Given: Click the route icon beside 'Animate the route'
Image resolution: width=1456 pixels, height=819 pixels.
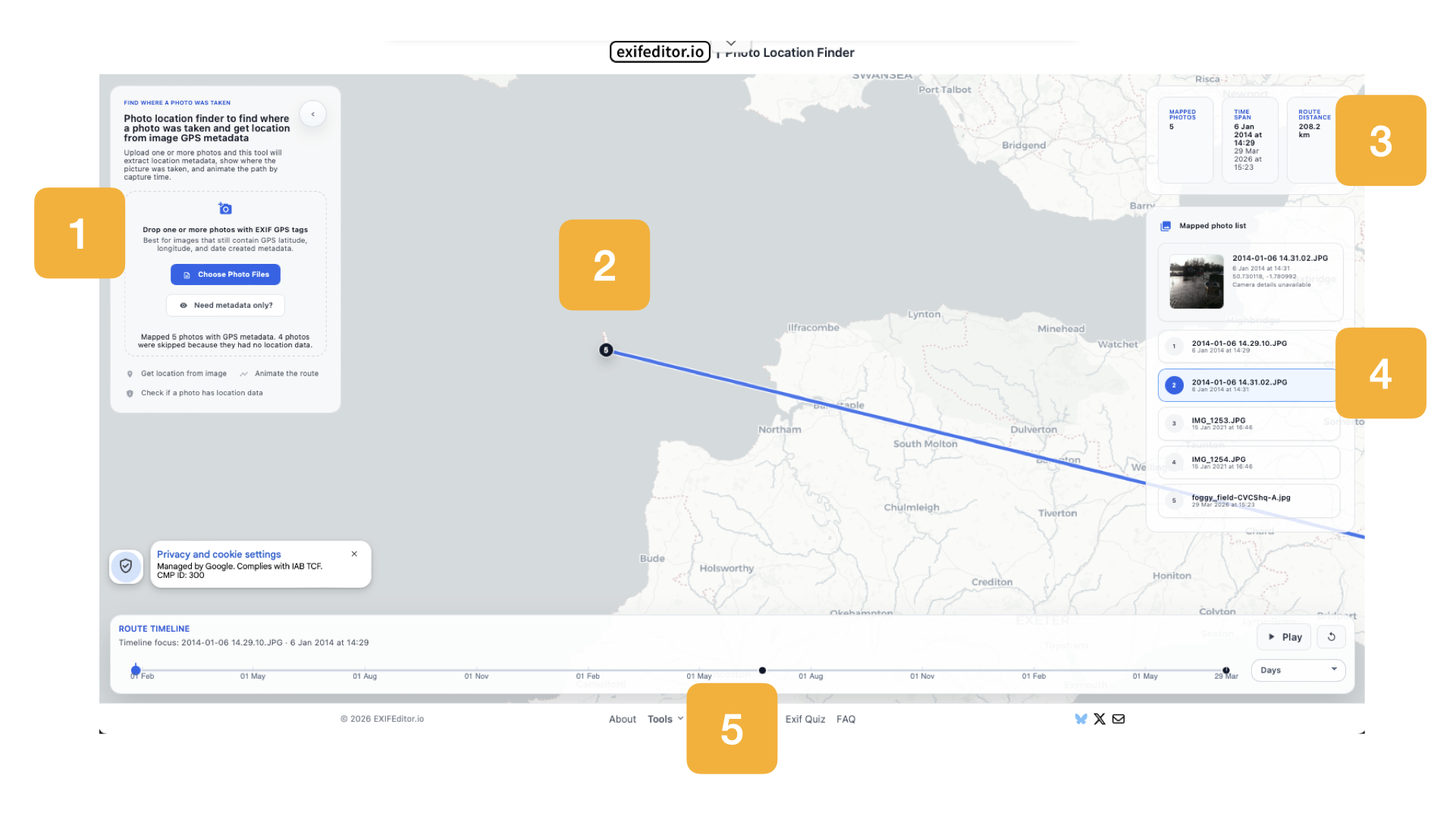Looking at the screenshot, I should coord(244,373).
